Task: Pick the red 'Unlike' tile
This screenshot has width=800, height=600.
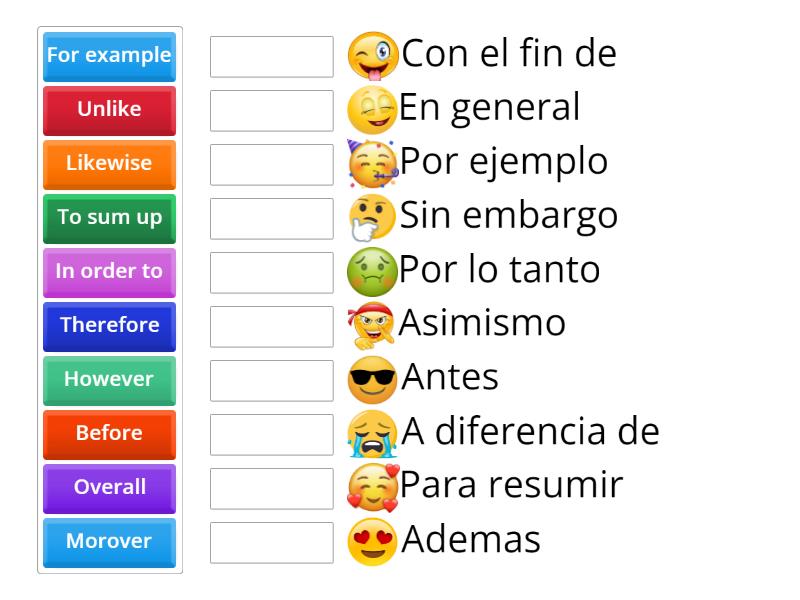Action: 110,110
